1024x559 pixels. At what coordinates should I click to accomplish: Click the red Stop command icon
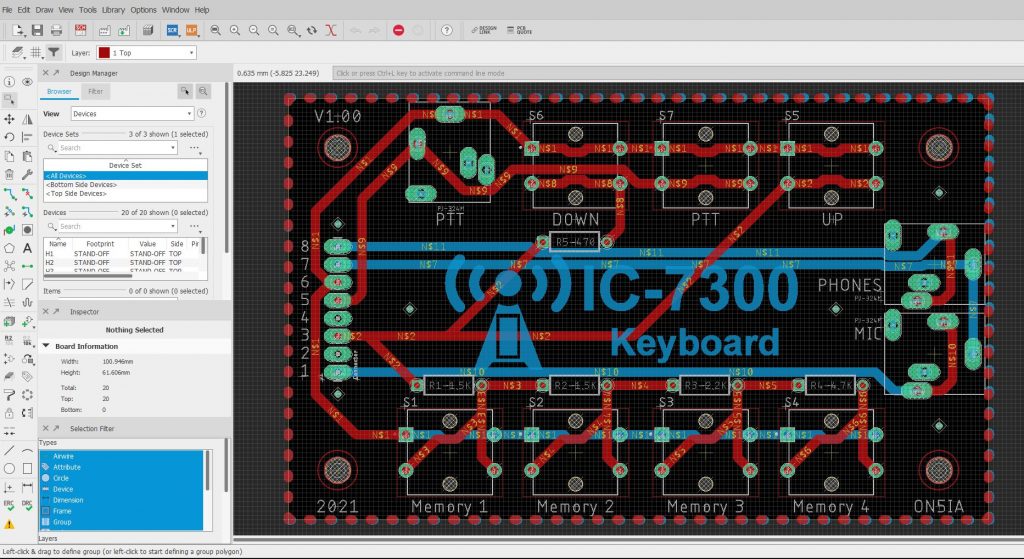[x=398, y=30]
